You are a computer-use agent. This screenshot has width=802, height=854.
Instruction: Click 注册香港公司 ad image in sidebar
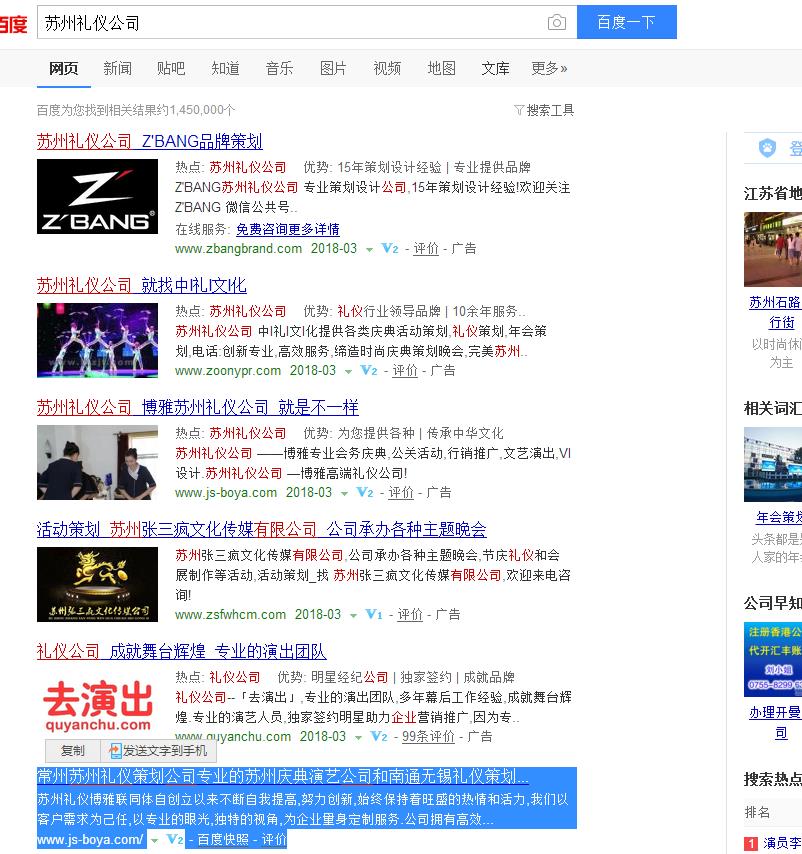(x=773, y=660)
